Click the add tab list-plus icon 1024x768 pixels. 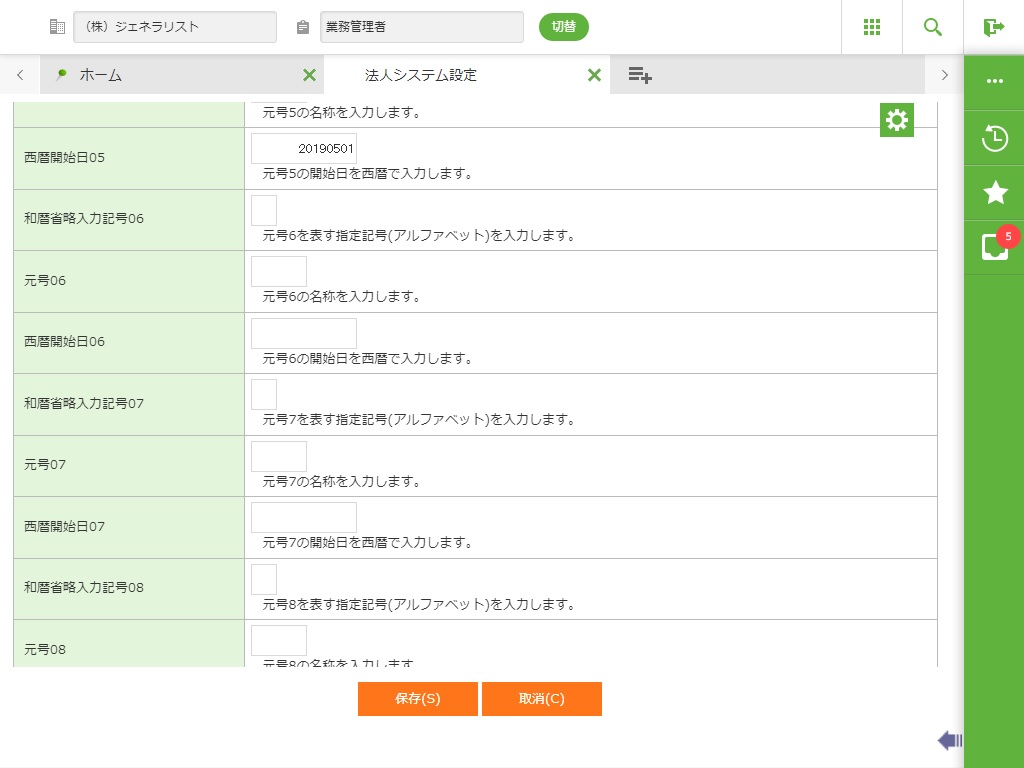(640, 75)
